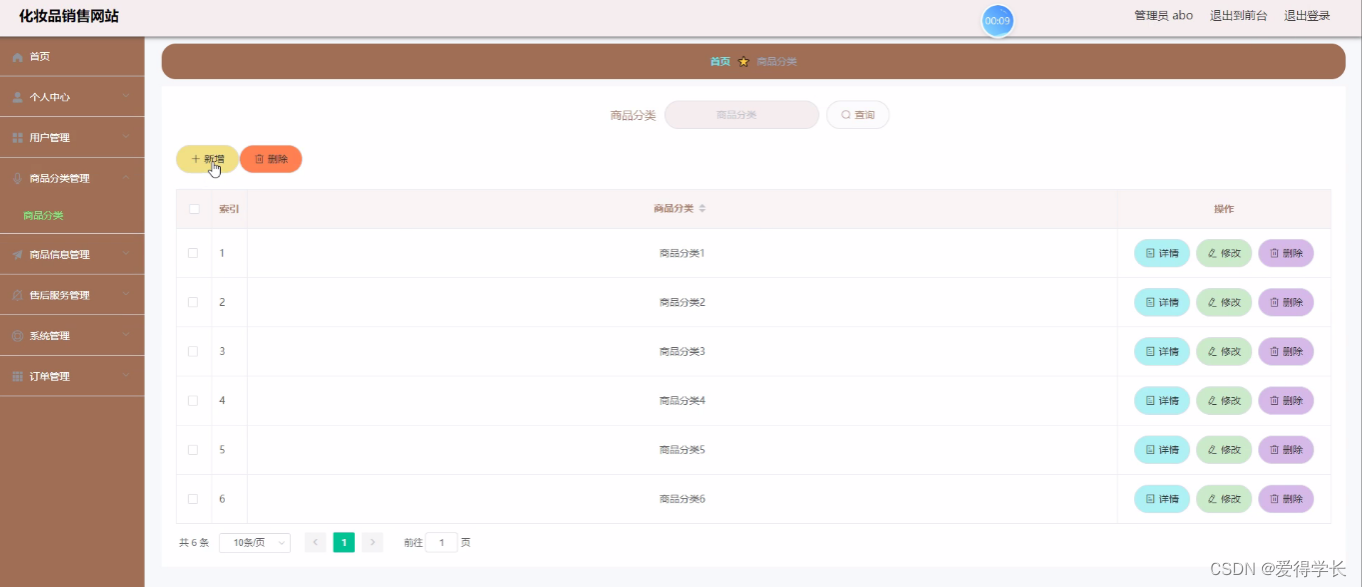Check the checkbox for row 1
1362x587 pixels.
coord(193,253)
